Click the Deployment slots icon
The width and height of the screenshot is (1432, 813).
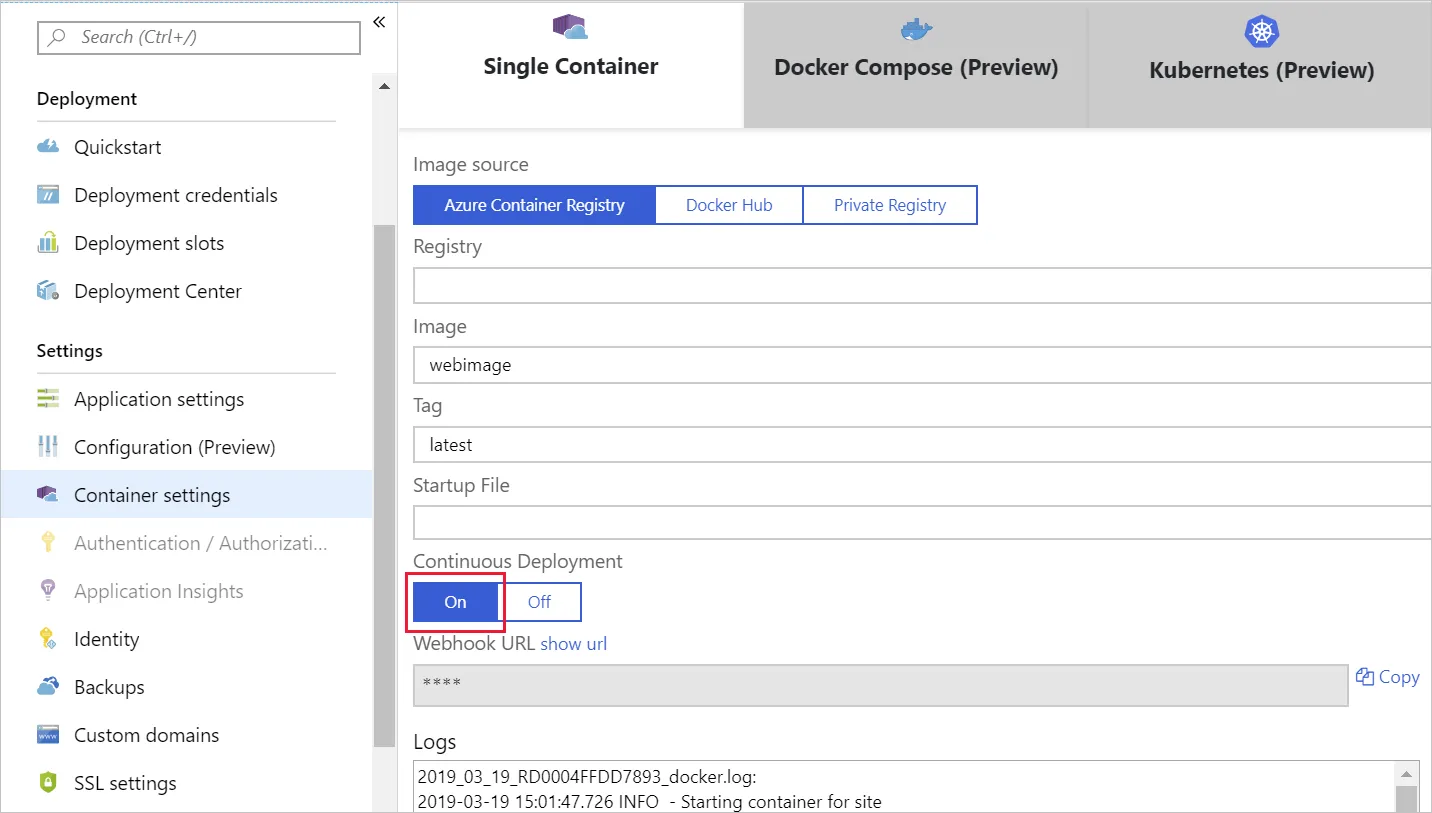48,243
